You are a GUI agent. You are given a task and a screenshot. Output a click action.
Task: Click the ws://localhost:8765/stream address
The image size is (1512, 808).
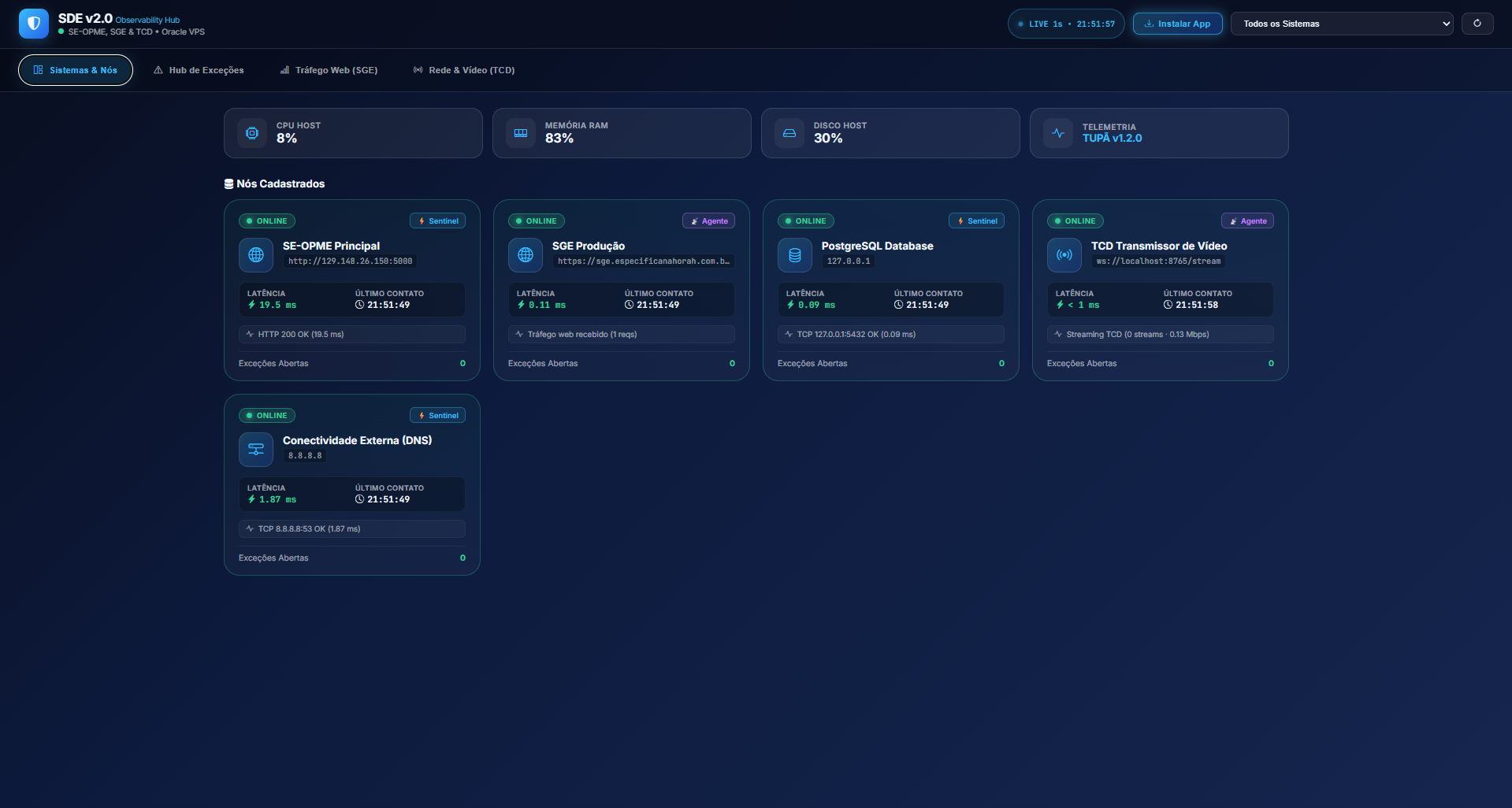(1158, 261)
